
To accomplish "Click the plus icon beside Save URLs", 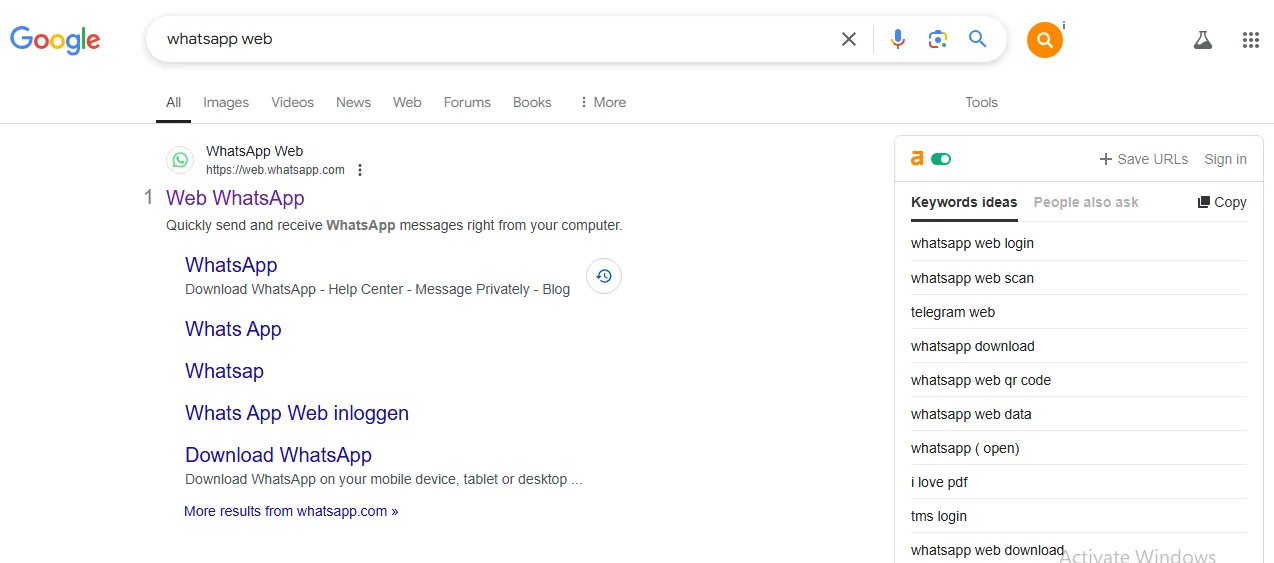I will point(1106,159).
